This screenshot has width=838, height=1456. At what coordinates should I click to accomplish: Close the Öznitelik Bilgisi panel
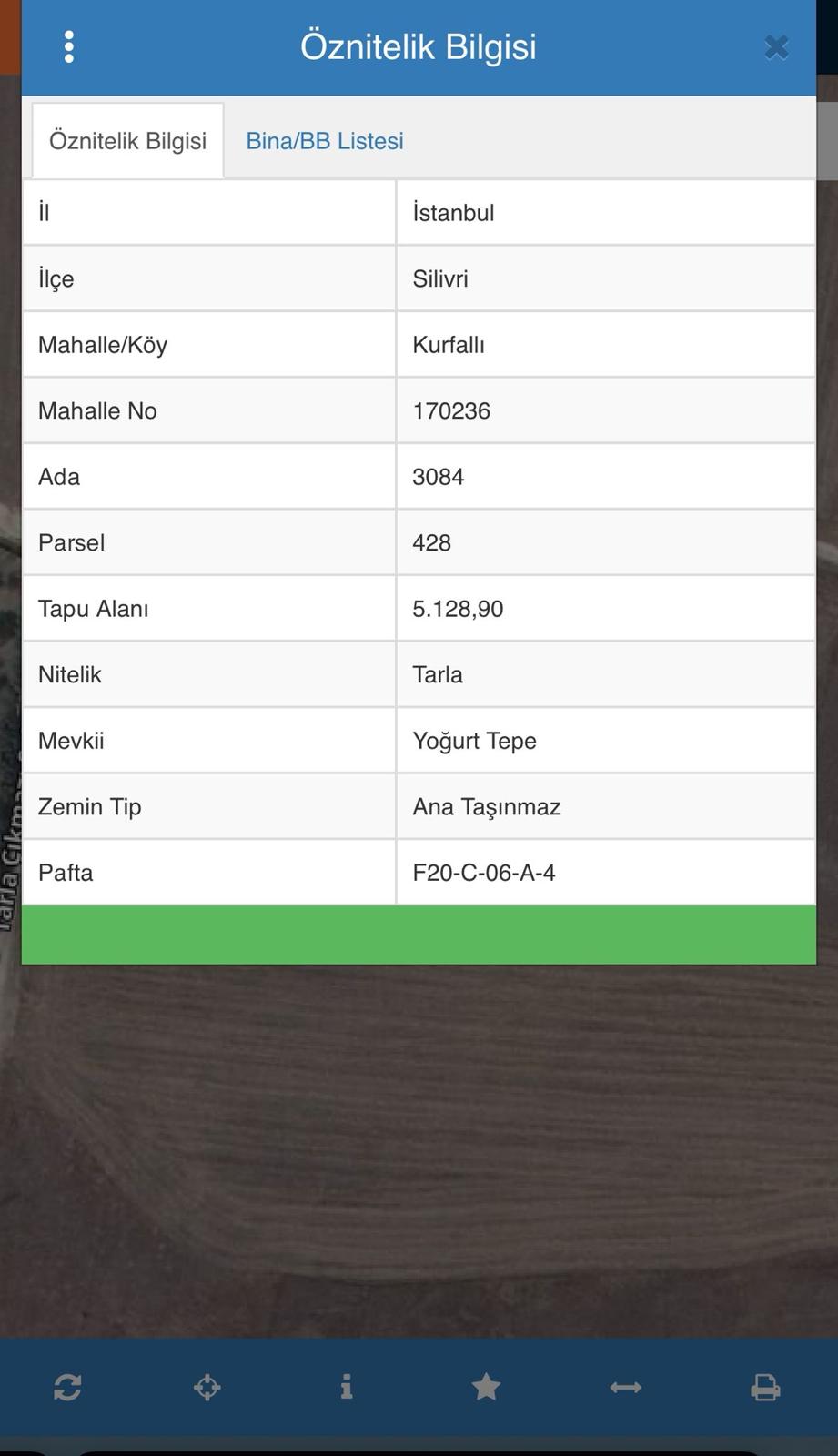tap(776, 47)
